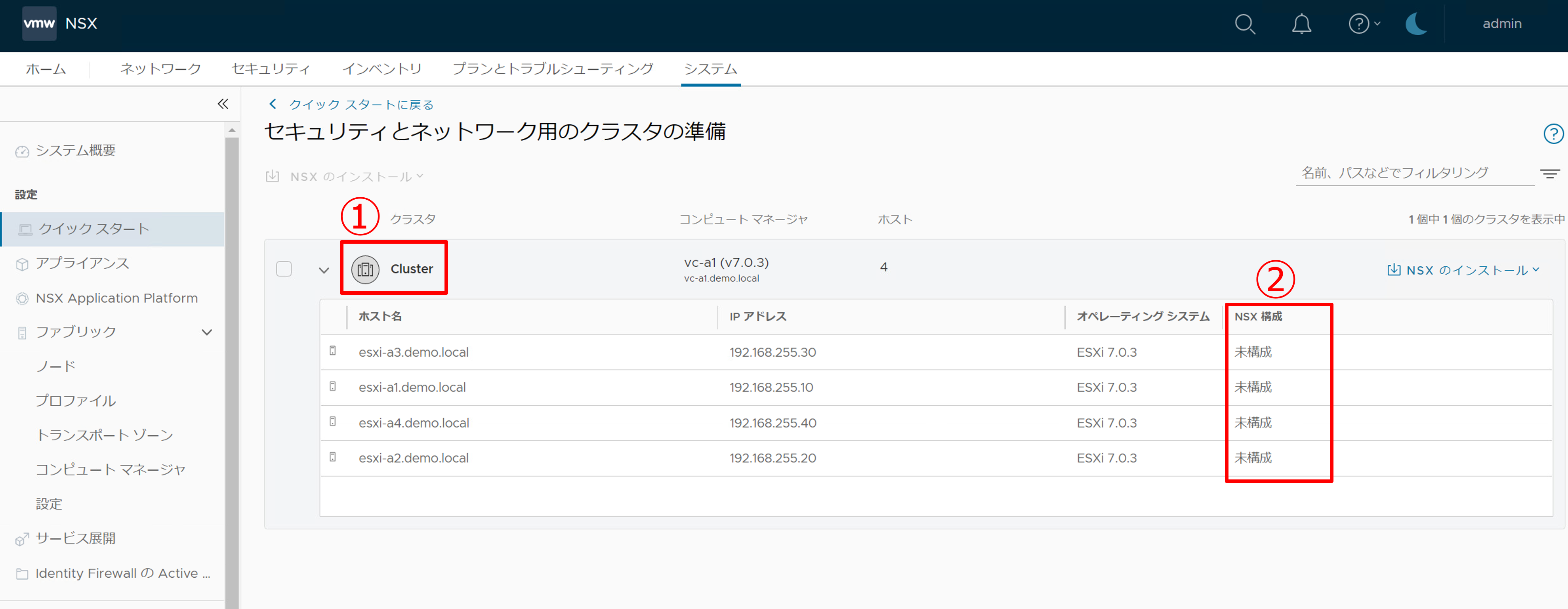Check the Cluster row checkbox
Image resolution: width=1568 pixels, height=609 pixels.
point(284,269)
